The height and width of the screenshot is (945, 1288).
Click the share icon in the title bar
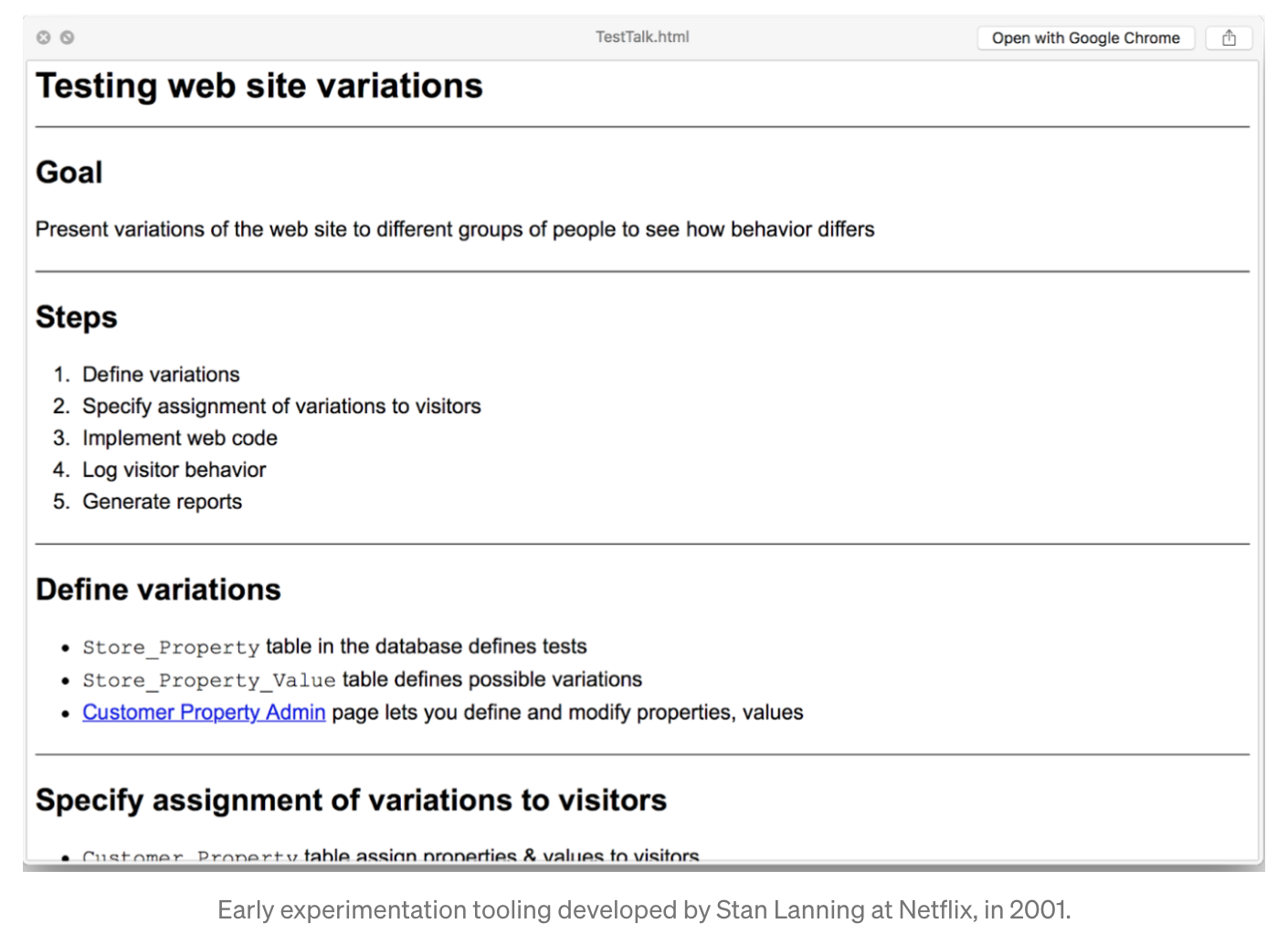(1229, 37)
